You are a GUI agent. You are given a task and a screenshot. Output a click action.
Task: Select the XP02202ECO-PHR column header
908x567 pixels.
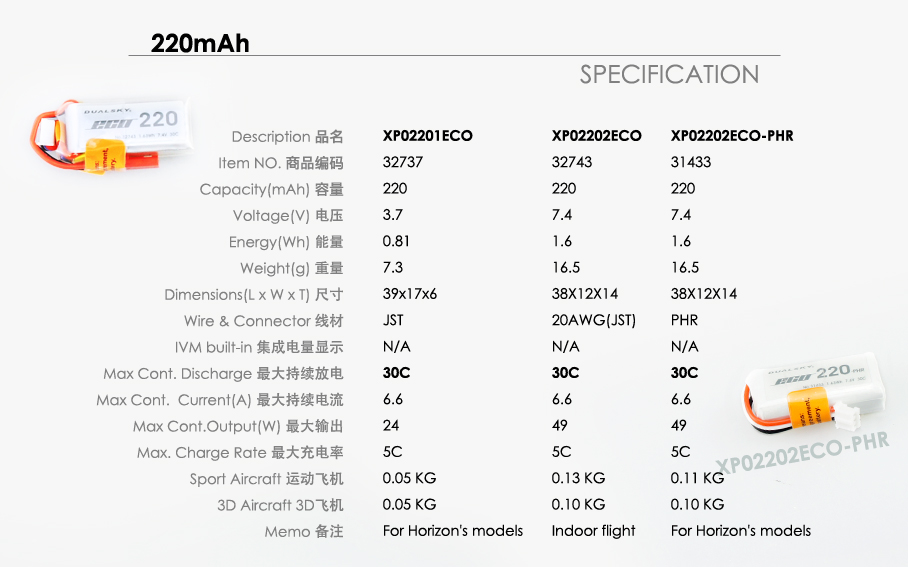(731, 136)
